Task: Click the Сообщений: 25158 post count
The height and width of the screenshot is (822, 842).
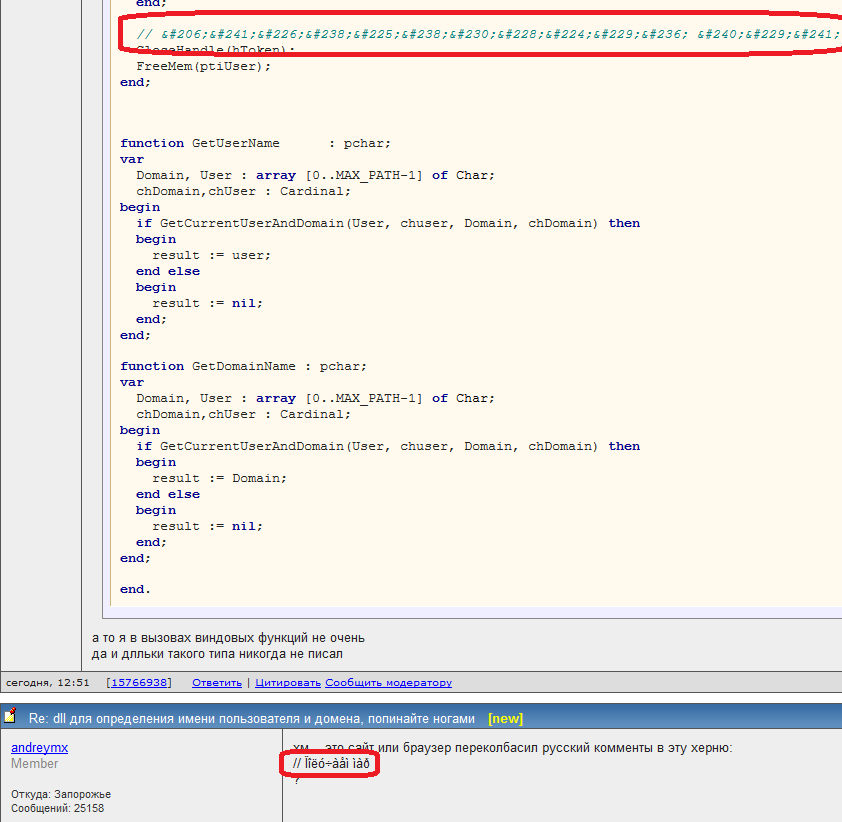Action: (x=57, y=808)
